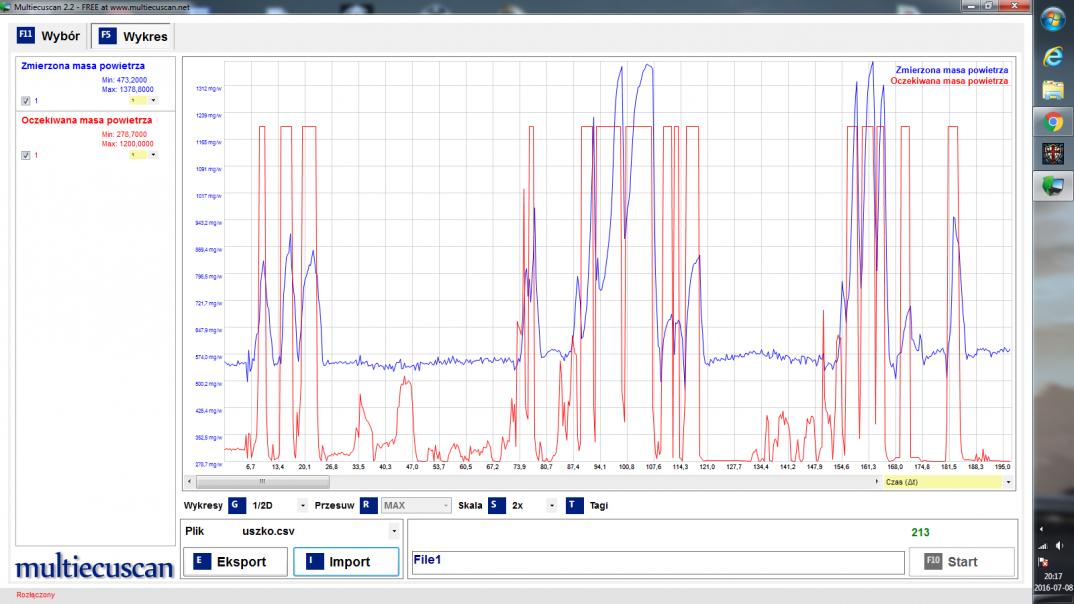Viewport: 1074px width, 604px height.
Task: Open the Czas (Δt) axis dropdown
Action: [1008, 481]
